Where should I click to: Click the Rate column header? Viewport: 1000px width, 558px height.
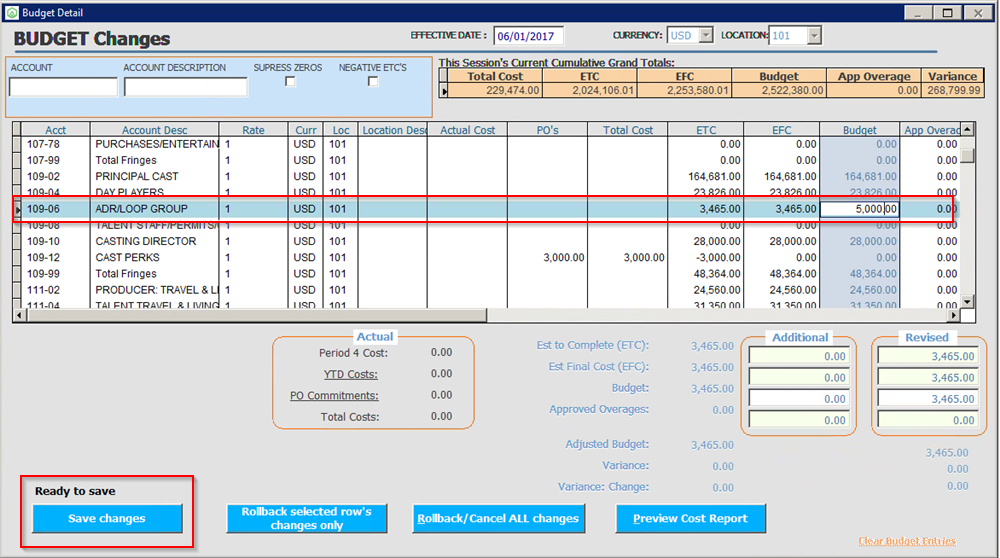(x=253, y=130)
